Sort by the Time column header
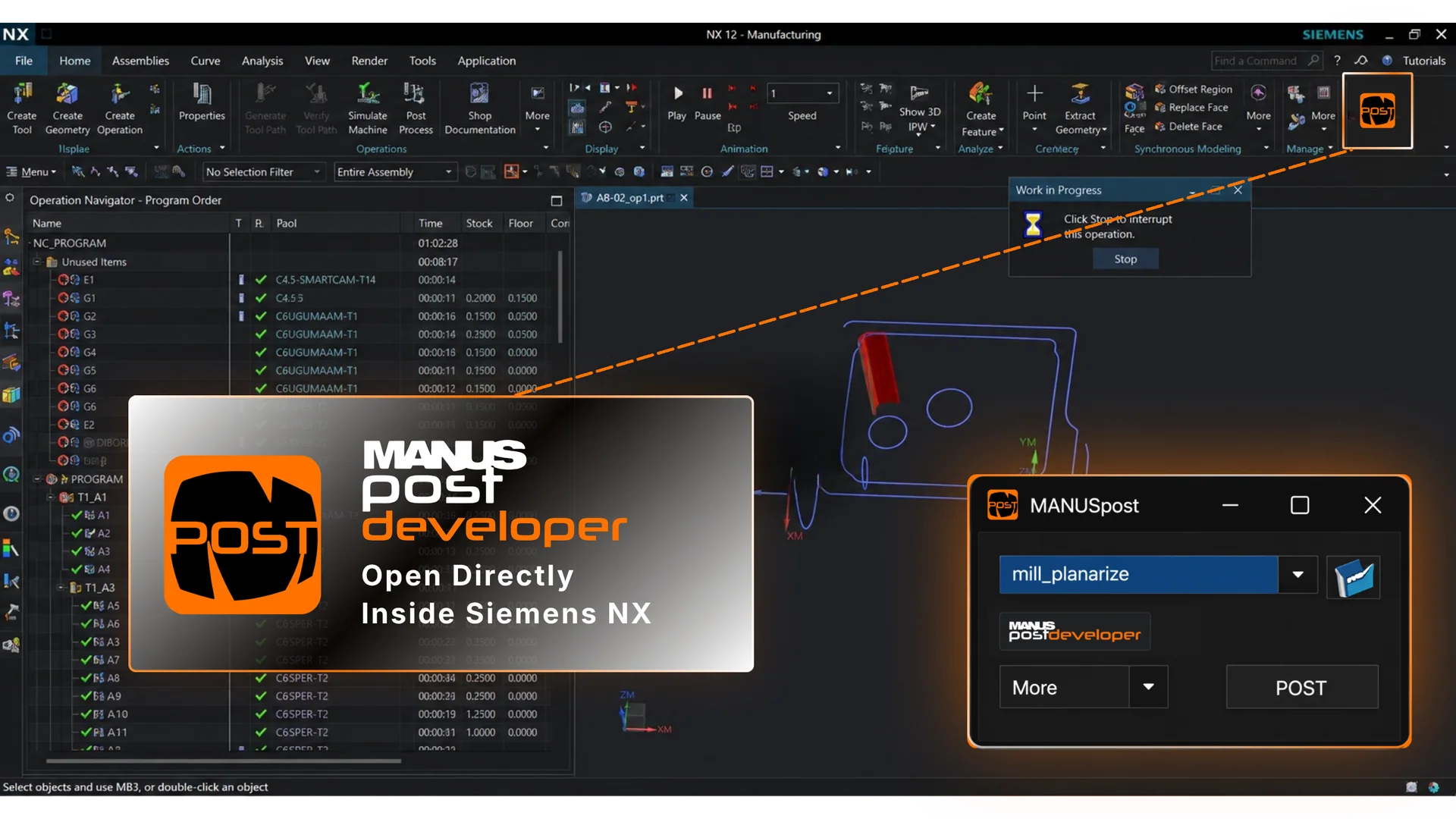The image size is (1456, 819). pyautogui.click(x=430, y=224)
